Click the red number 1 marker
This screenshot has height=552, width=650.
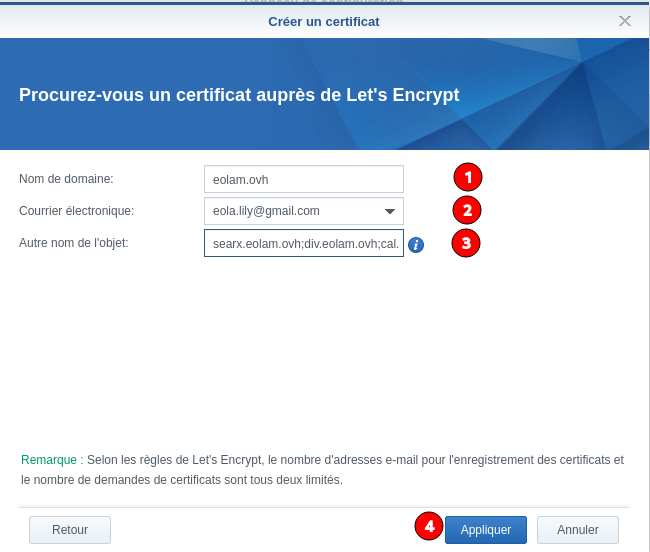pos(468,178)
